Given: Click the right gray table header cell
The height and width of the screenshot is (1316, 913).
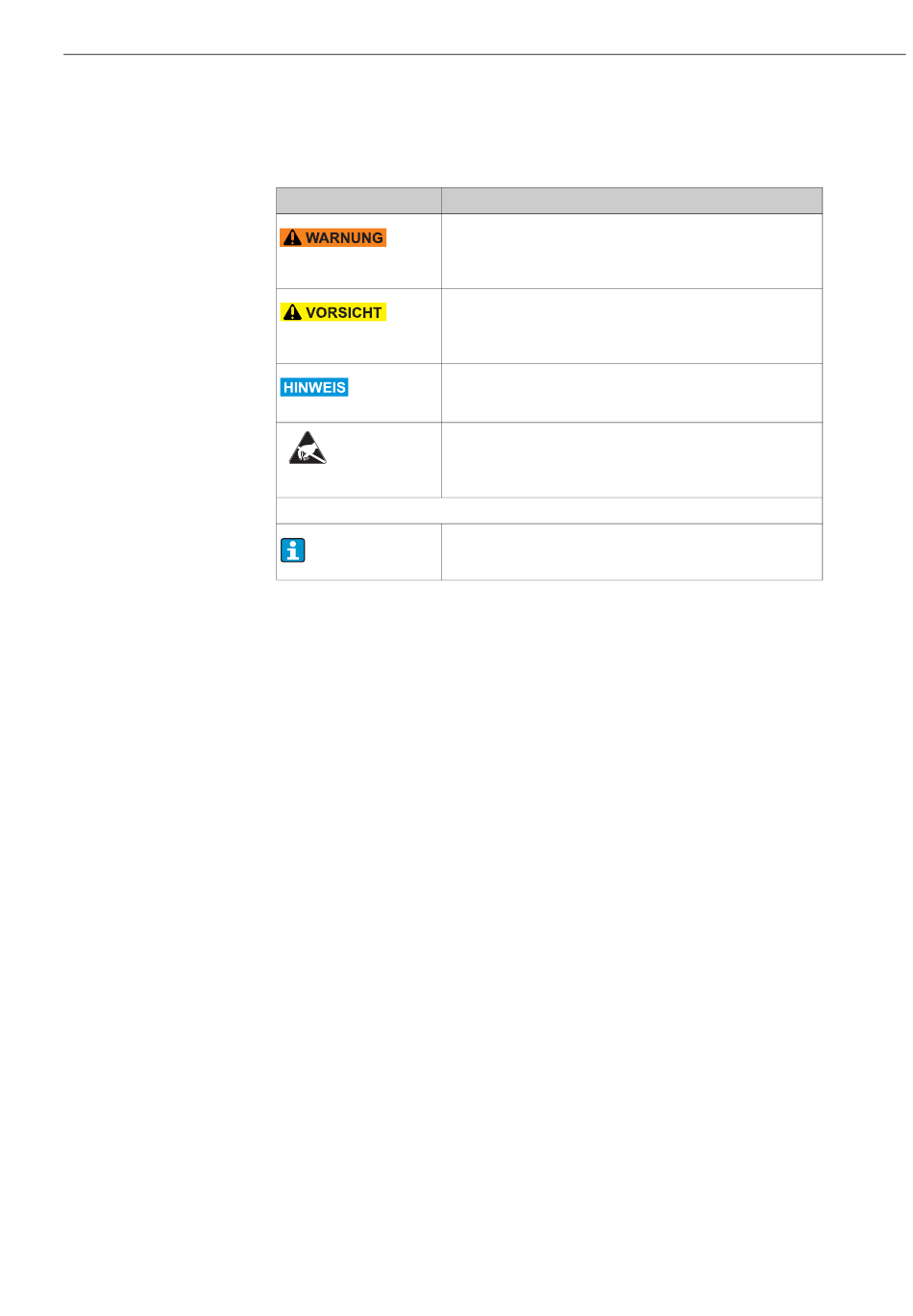Looking at the screenshot, I should coord(631,201).
